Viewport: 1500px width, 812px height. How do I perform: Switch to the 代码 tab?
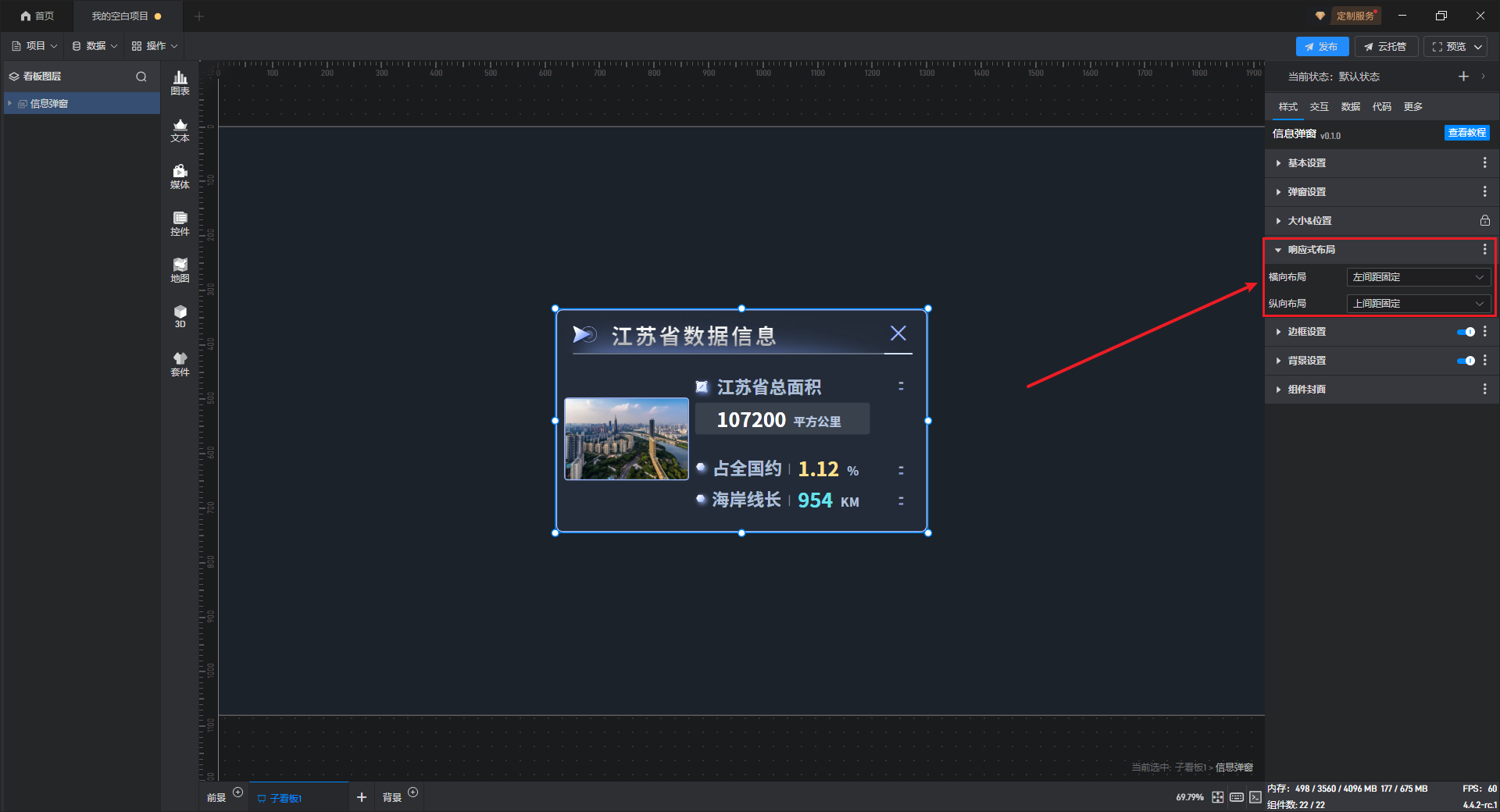coord(1382,107)
